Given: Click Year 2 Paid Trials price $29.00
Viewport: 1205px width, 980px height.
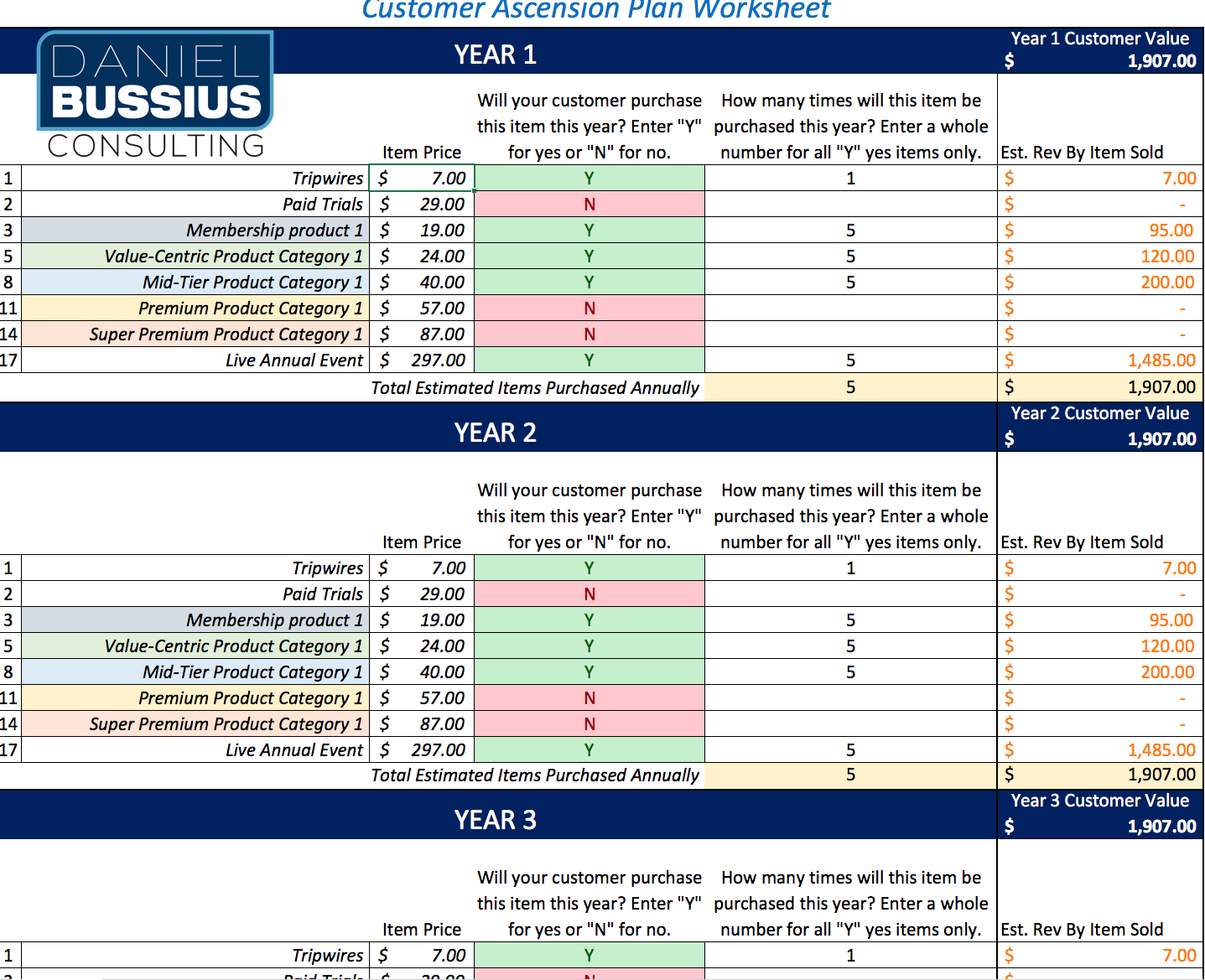Looking at the screenshot, I should click(x=422, y=594).
